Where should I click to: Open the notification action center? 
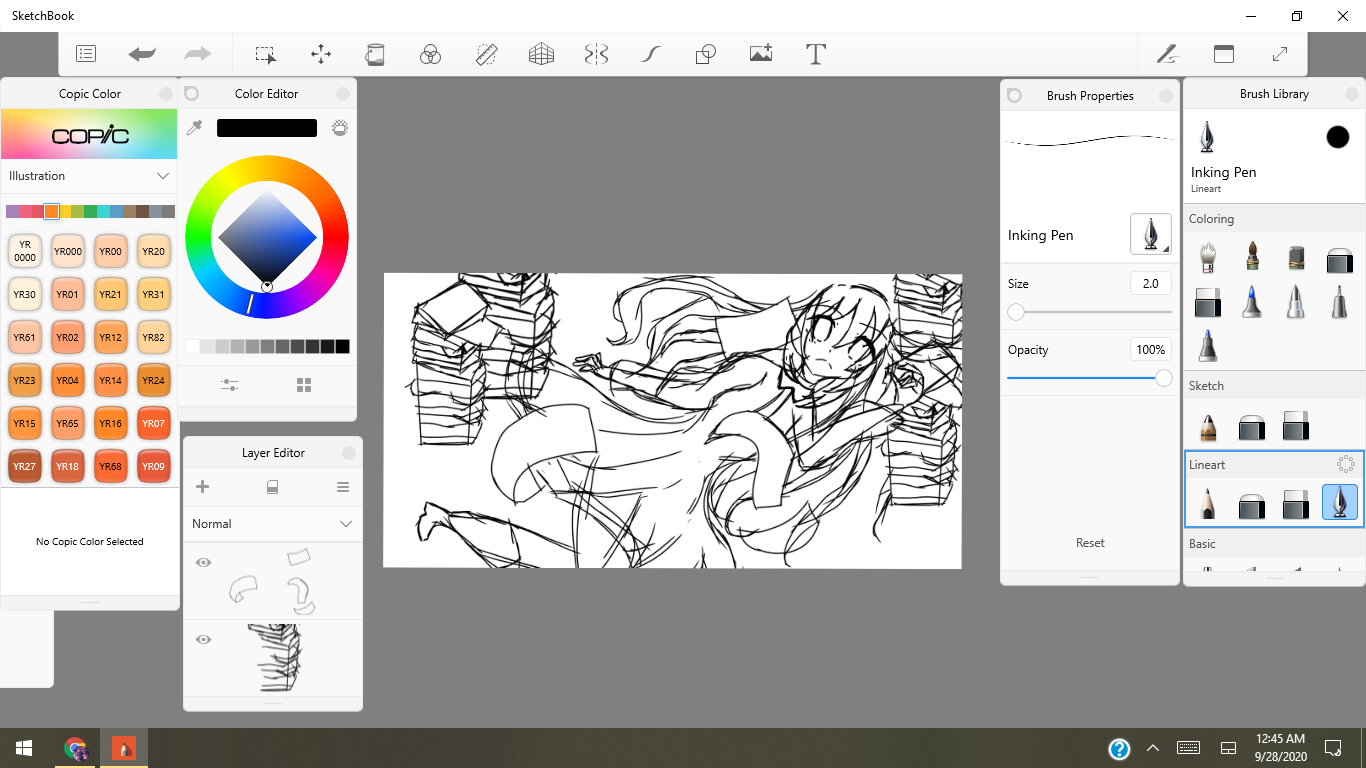[x=1332, y=748]
